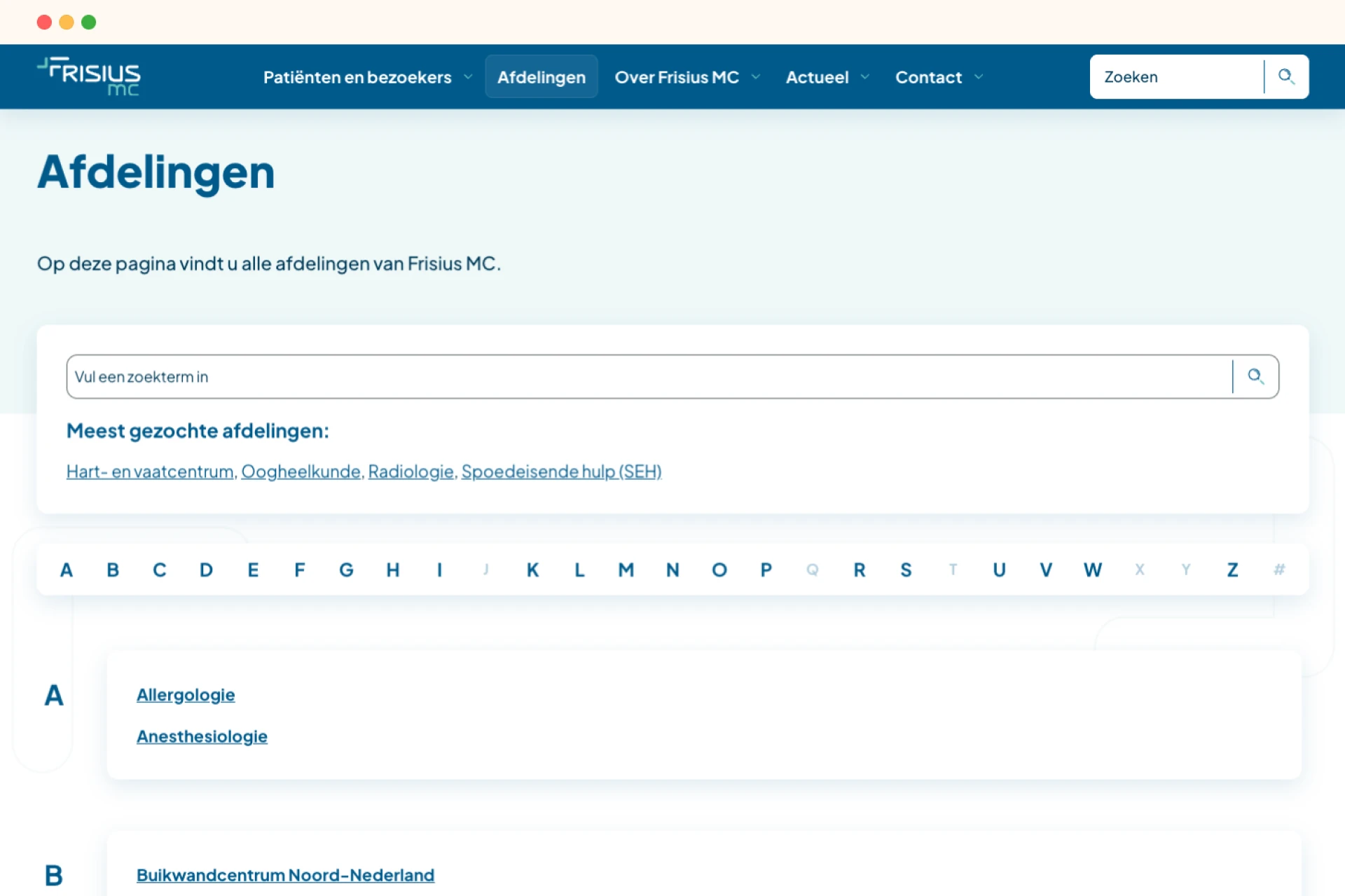Image resolution: width=1345 pixels, height=896 pixels.
Task: Open the Allergologie department link
Action: tap(186, 695)
